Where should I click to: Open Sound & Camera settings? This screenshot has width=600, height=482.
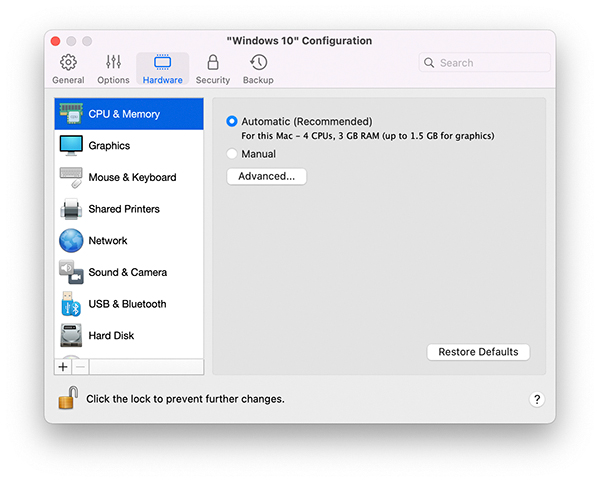click(129, 272)
